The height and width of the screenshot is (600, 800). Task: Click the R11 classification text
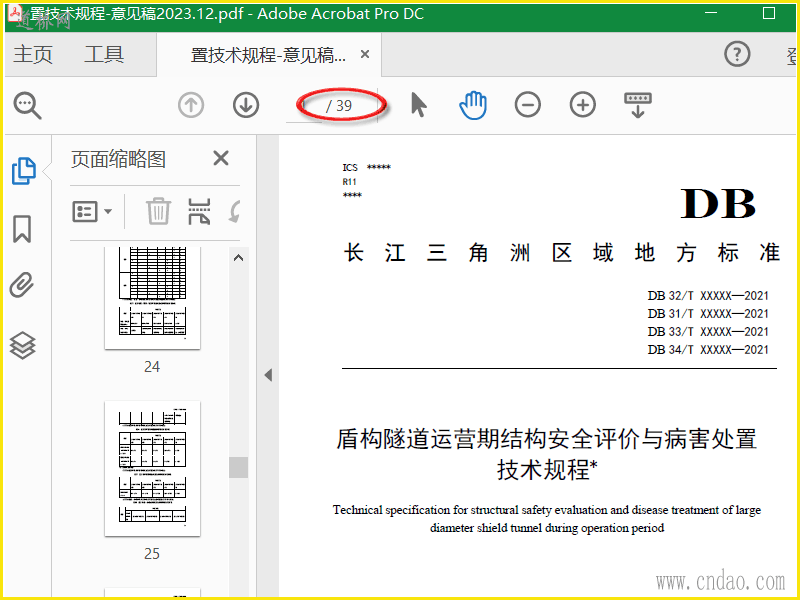coord(349,182)
